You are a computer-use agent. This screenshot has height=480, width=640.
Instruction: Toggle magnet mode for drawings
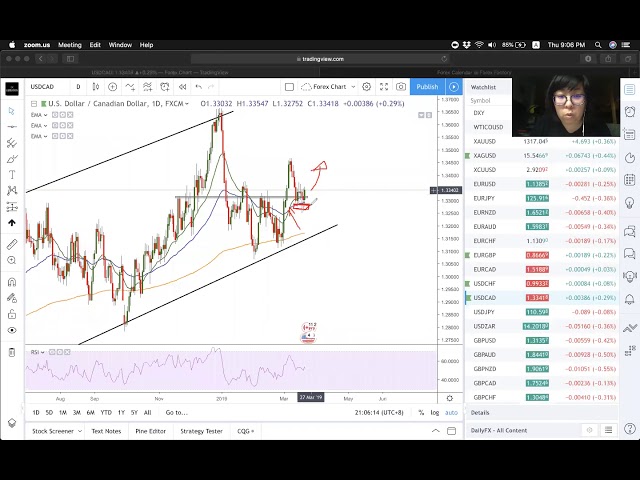pyautogui.click(x=12, y=282)
